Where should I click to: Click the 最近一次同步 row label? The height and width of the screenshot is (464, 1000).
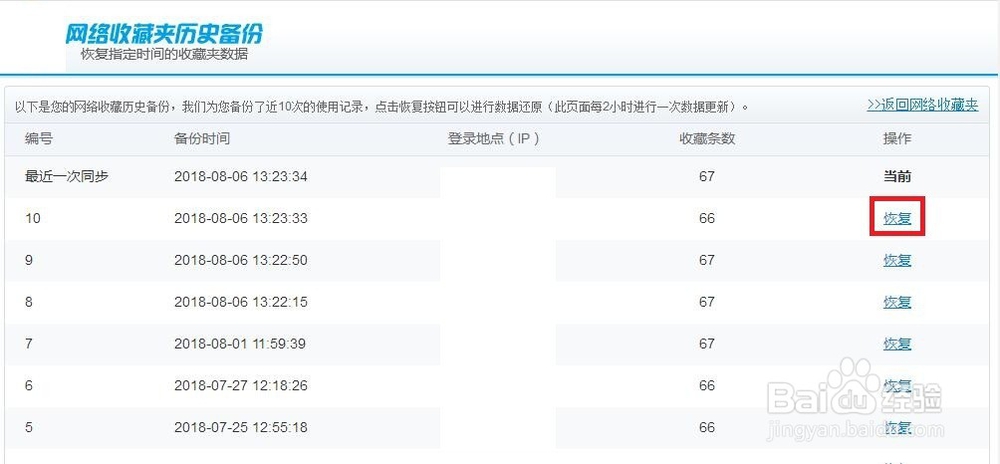click(66, 176)
